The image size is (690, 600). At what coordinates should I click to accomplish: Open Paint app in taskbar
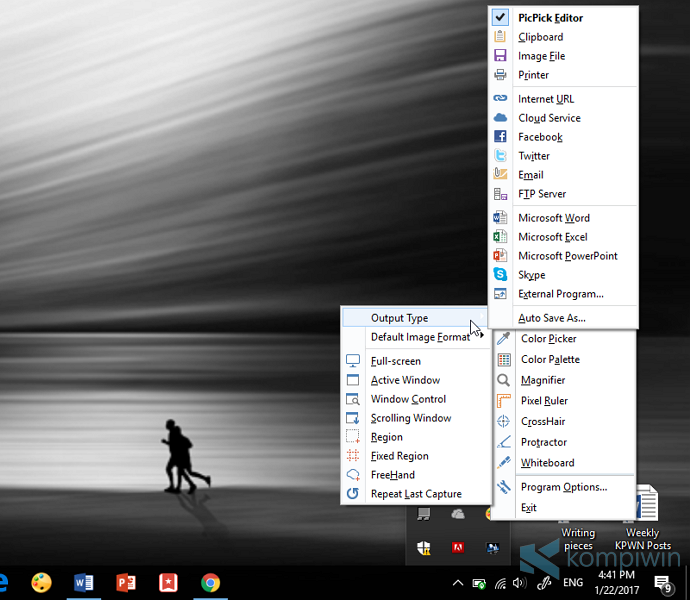41,582
